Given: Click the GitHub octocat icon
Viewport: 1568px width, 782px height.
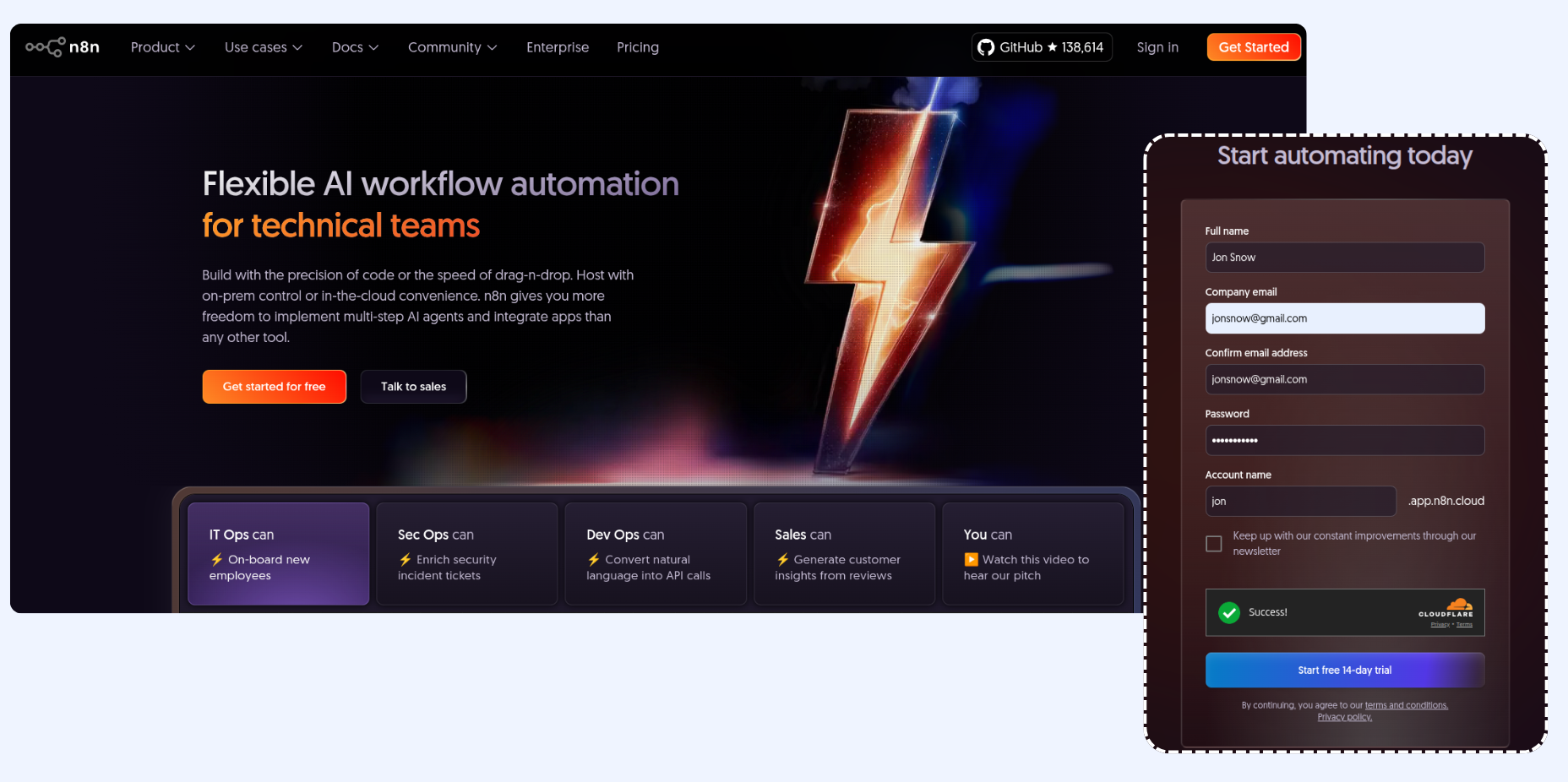Looking at the screenshot, I should (x=985, y=47).
